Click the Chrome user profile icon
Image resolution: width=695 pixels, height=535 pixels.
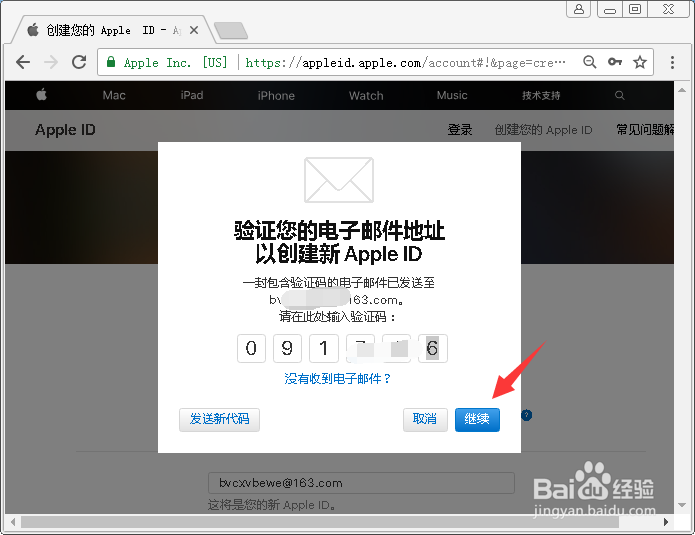pos(578,9)
